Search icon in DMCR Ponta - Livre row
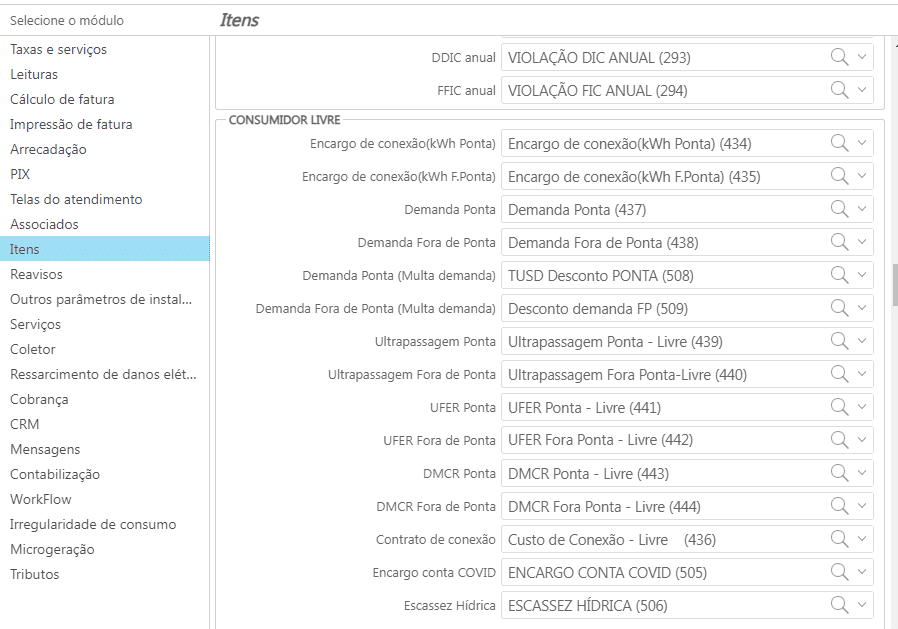The height and width of the screenshot is (629, 898). point(839,473)
